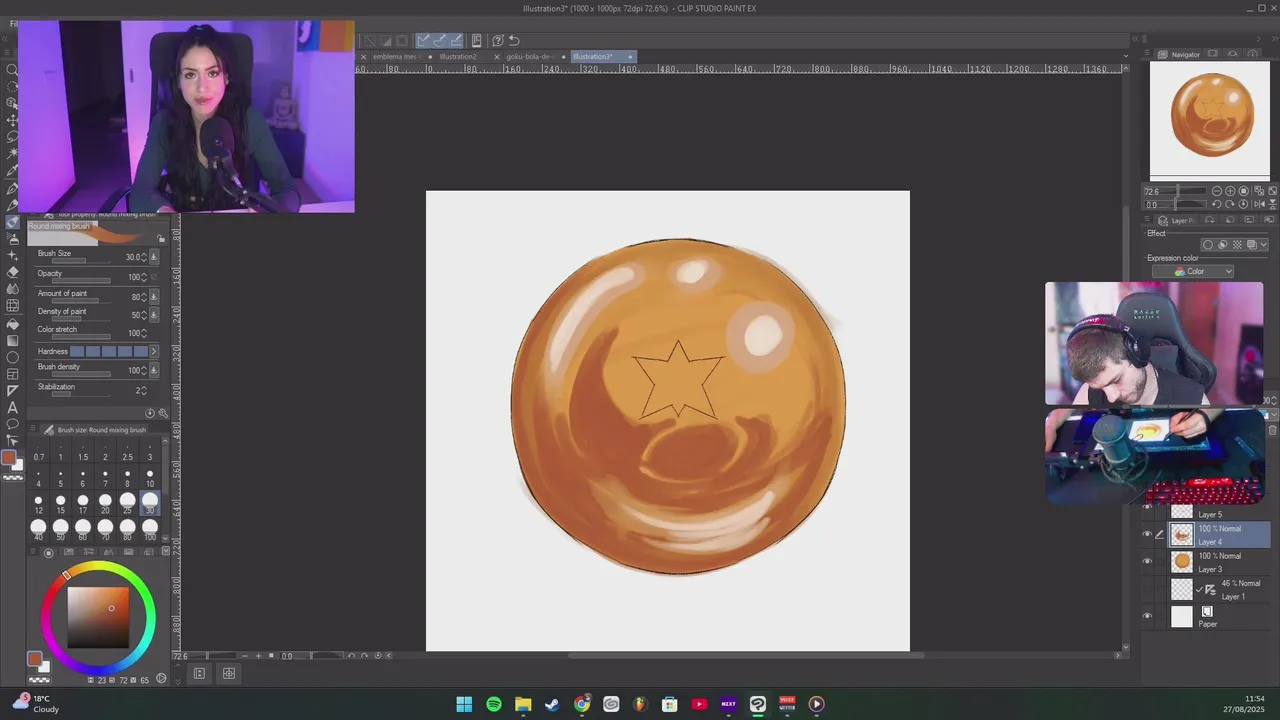
Task: Adjust the Brush Size stepper arrows
Action: pyautogui.click(x=144, y=257)
